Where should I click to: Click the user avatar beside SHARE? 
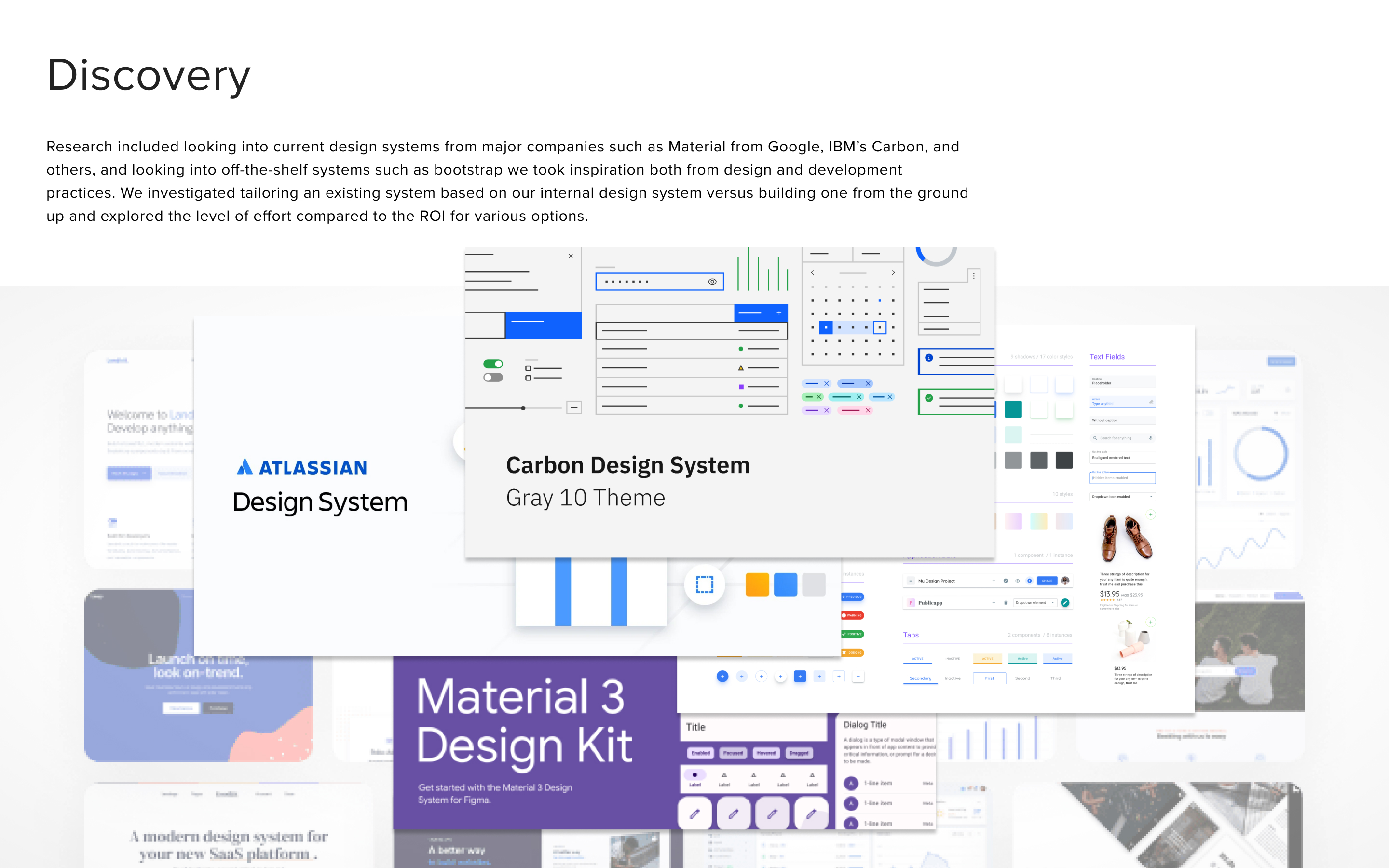[1065, 581]
